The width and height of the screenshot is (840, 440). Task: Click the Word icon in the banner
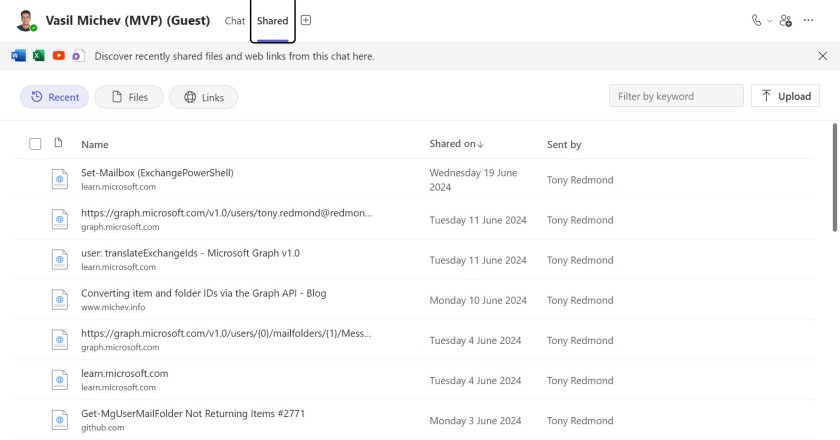18,56
